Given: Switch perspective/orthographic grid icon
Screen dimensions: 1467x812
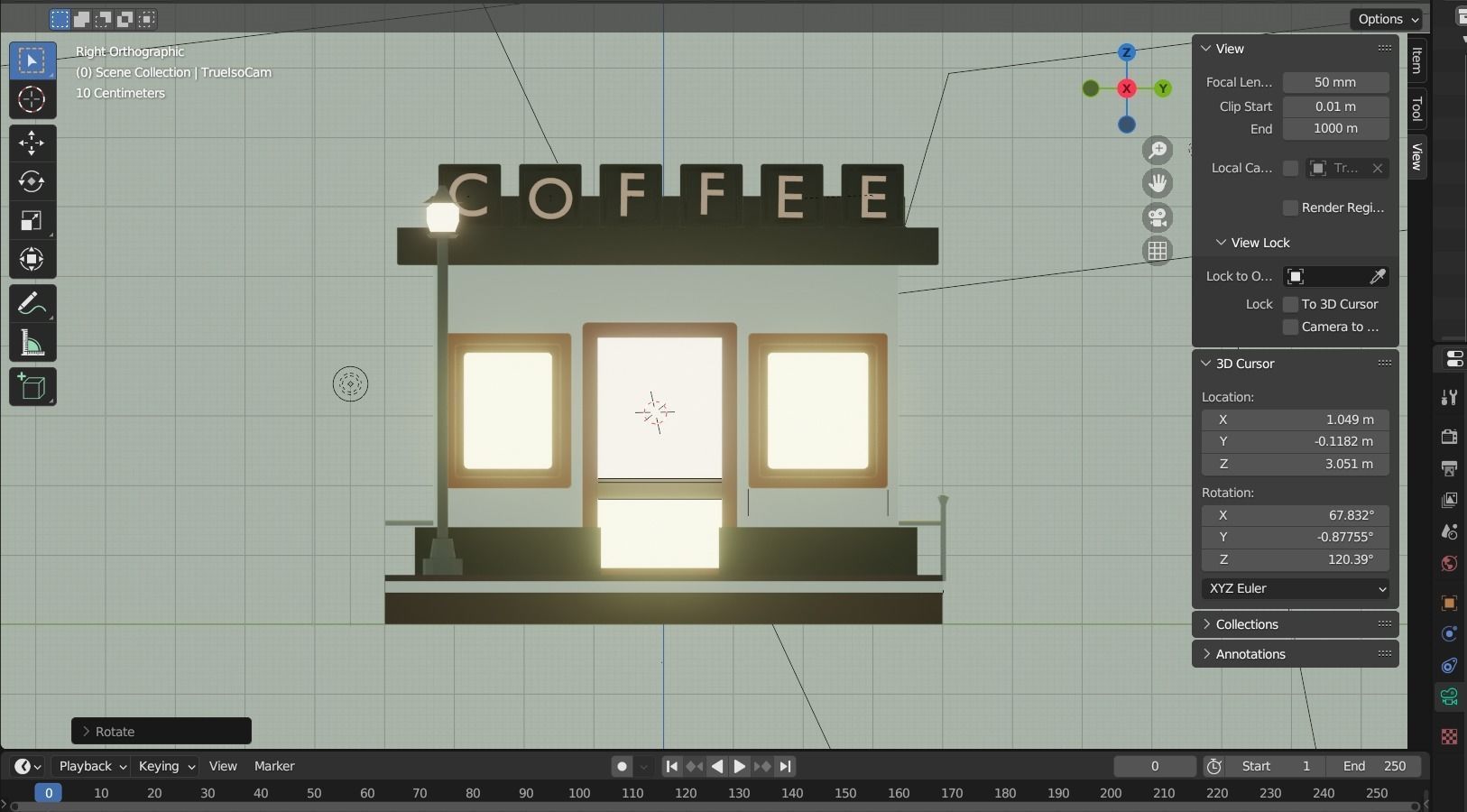Looking at the screenshot, I should (1158, 251).
